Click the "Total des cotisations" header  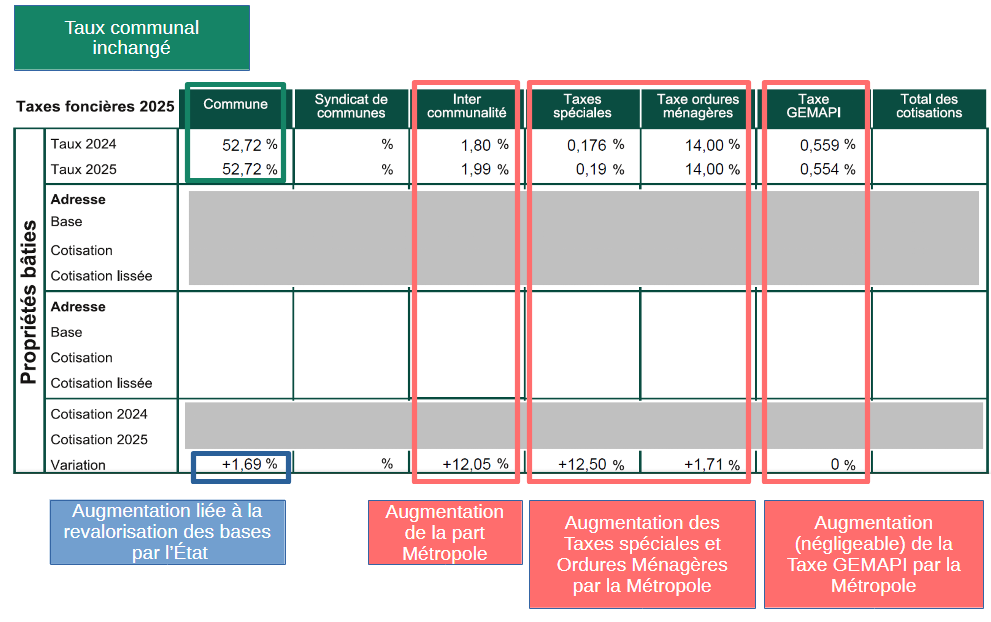click(929, 106)
